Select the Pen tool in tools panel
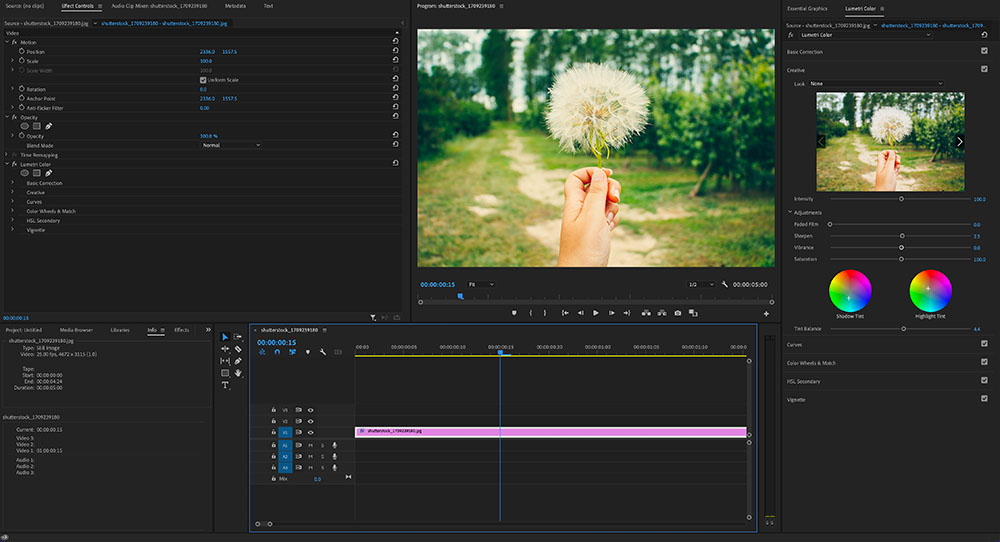 [x=238, y=361]
